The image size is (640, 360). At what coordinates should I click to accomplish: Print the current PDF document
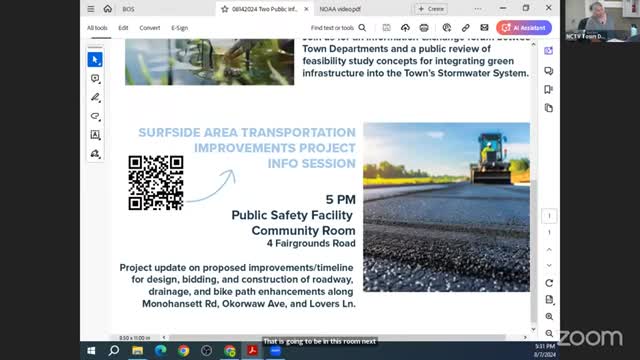coord(424,28)
